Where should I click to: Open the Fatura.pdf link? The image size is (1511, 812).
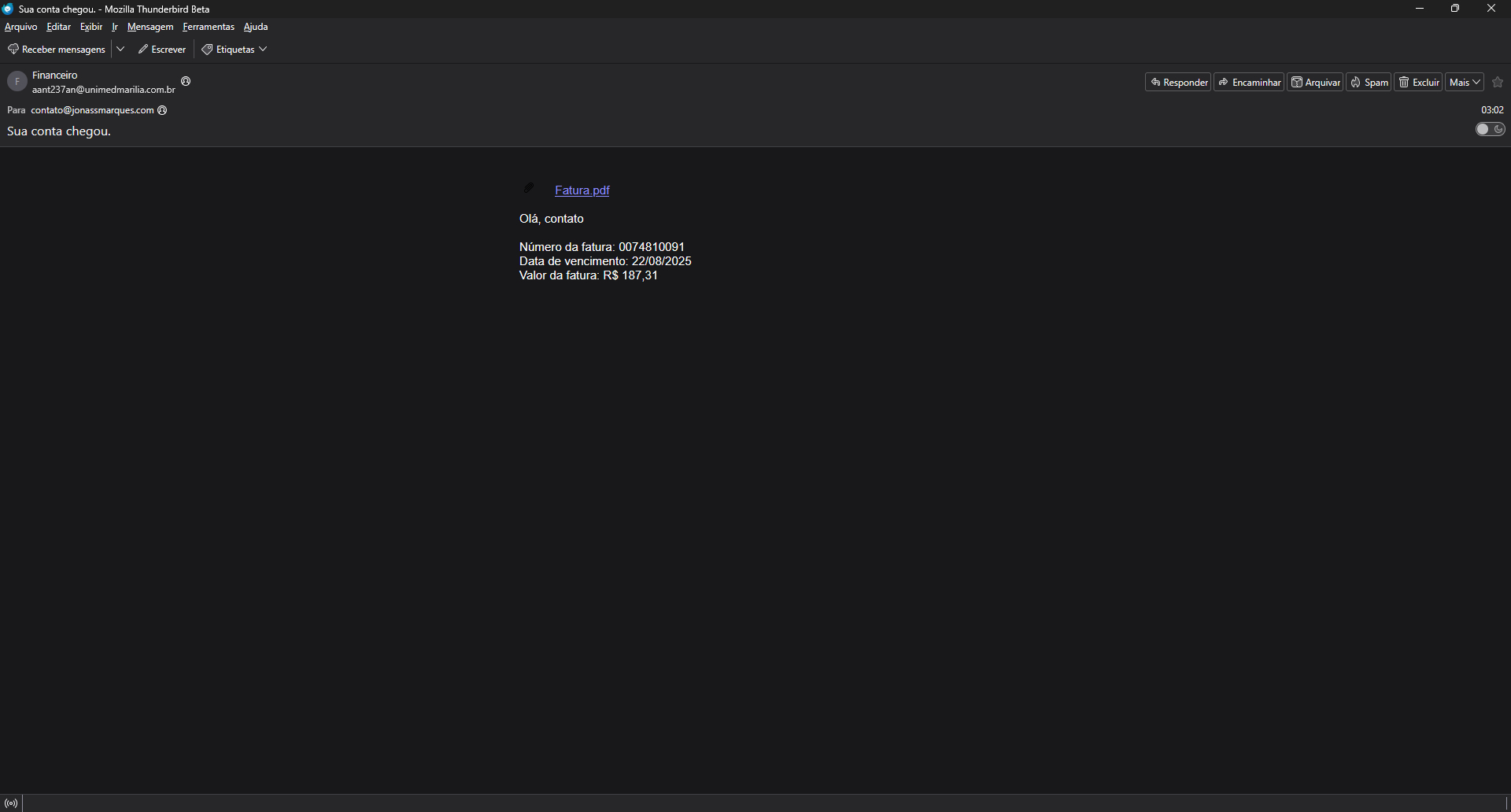[x=582, y=190]
